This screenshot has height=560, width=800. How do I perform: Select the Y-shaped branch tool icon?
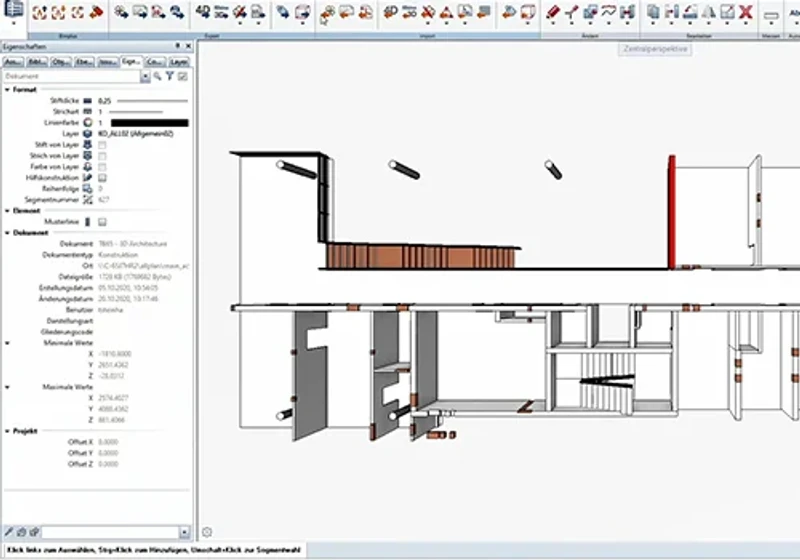(571, 11)
